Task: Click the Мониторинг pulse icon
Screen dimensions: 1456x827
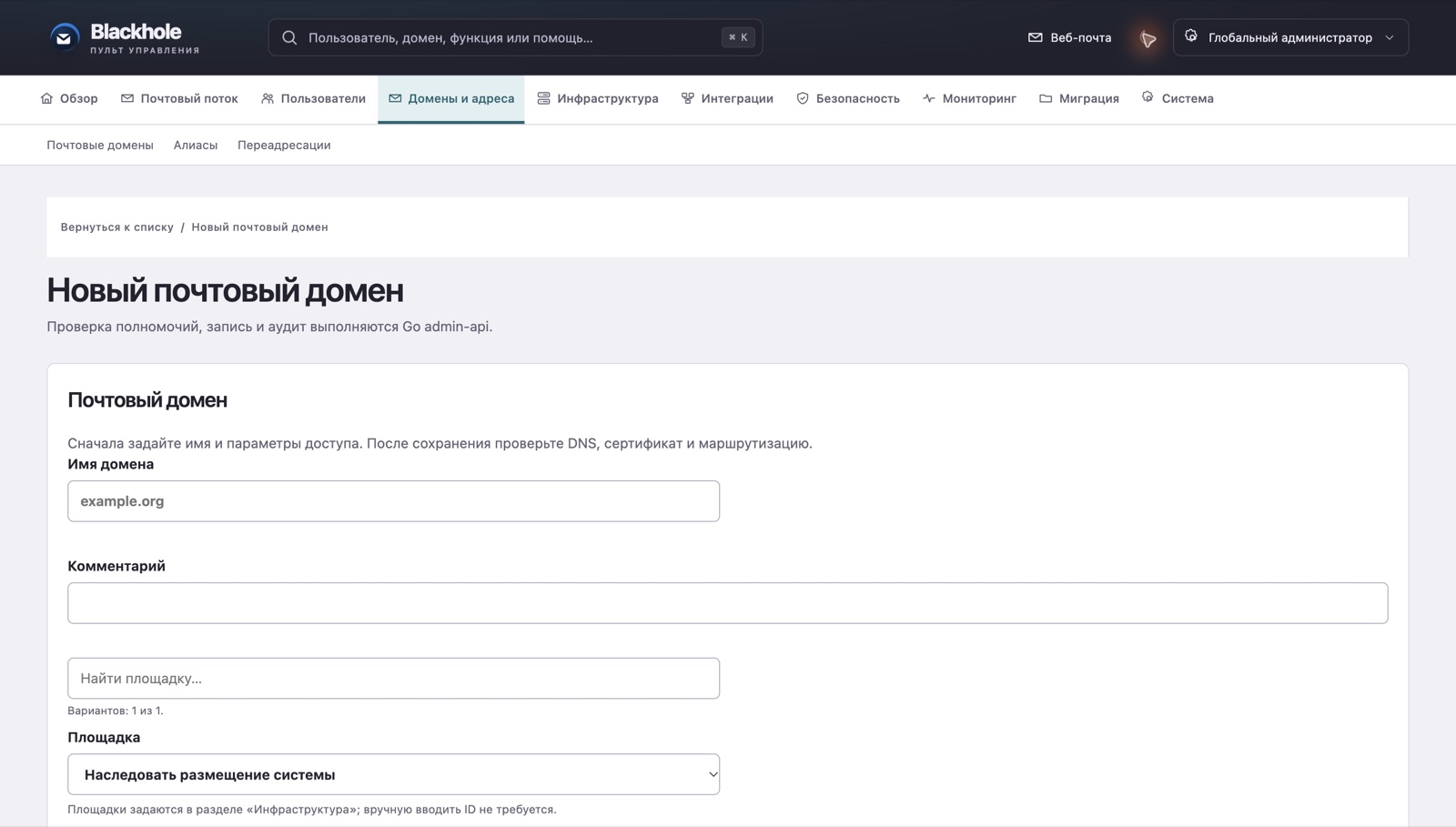Action: (929, 98)
